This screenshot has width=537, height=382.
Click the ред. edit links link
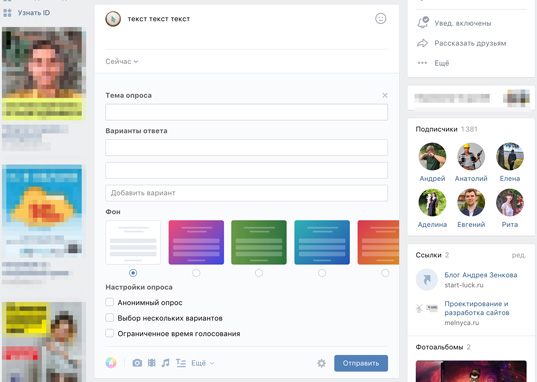519,255
